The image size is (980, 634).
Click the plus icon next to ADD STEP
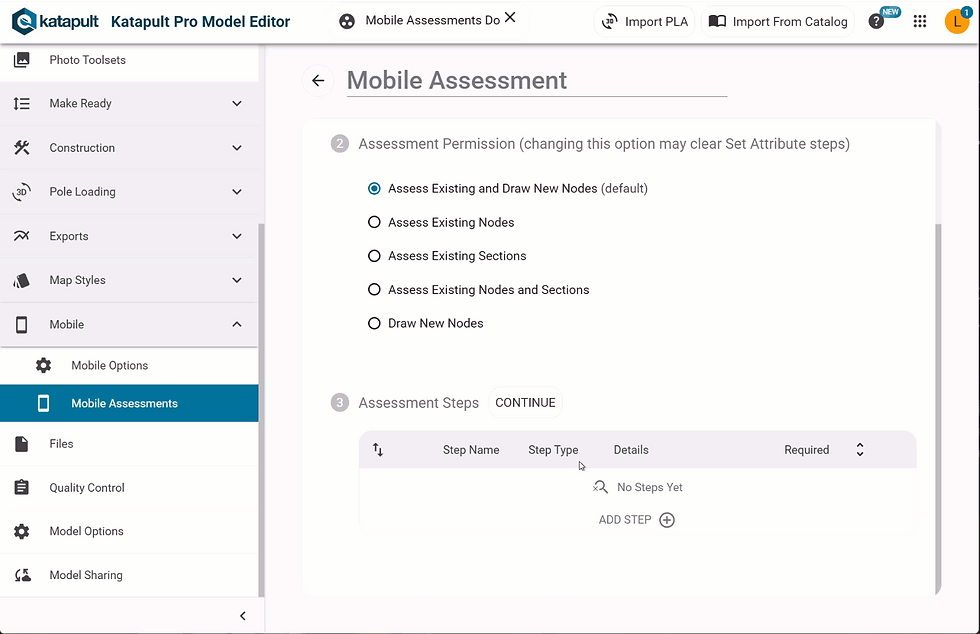[x=667, y=520]
